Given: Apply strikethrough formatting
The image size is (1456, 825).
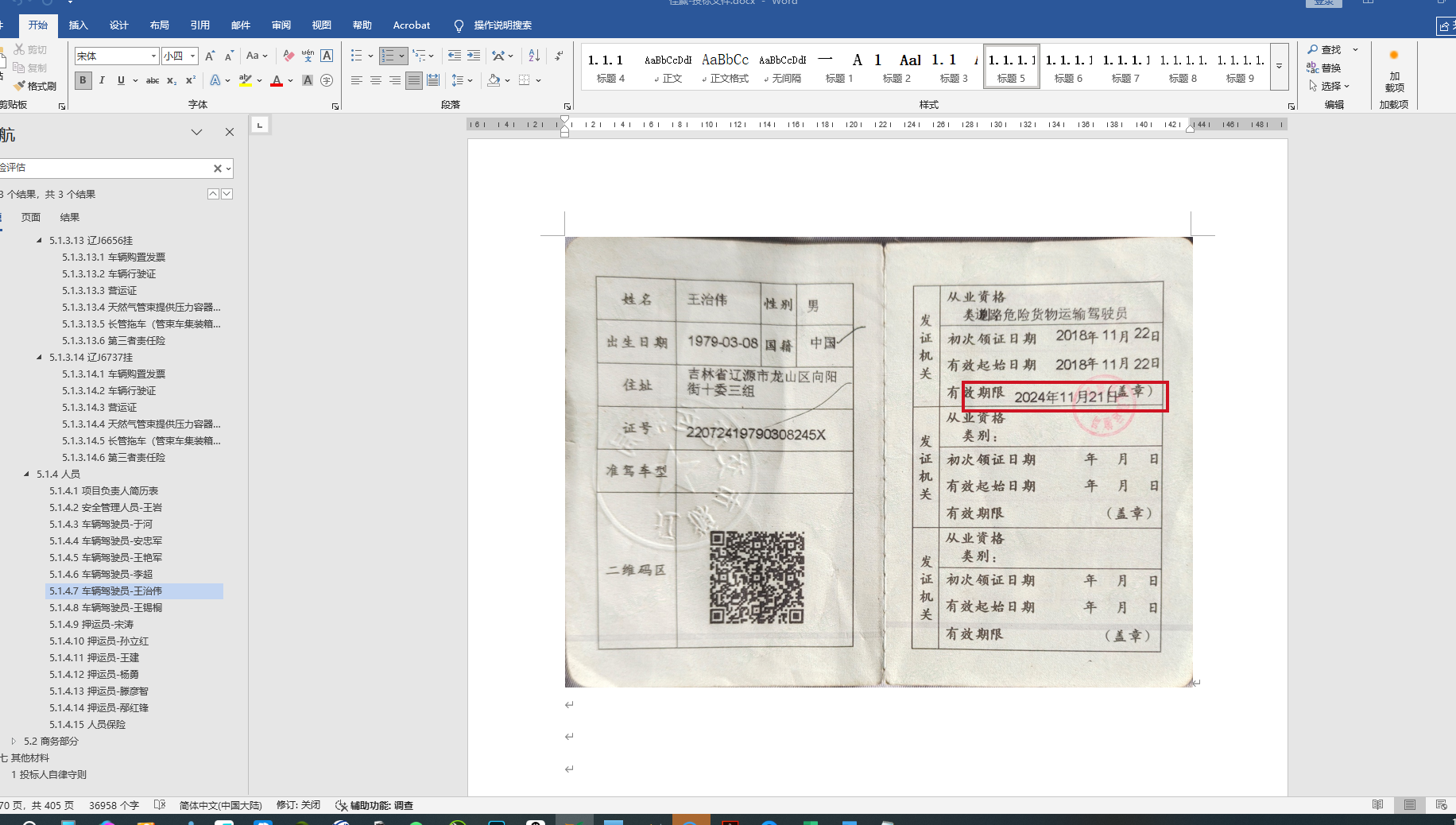Looking at the screenshot, I should point(153,80).
